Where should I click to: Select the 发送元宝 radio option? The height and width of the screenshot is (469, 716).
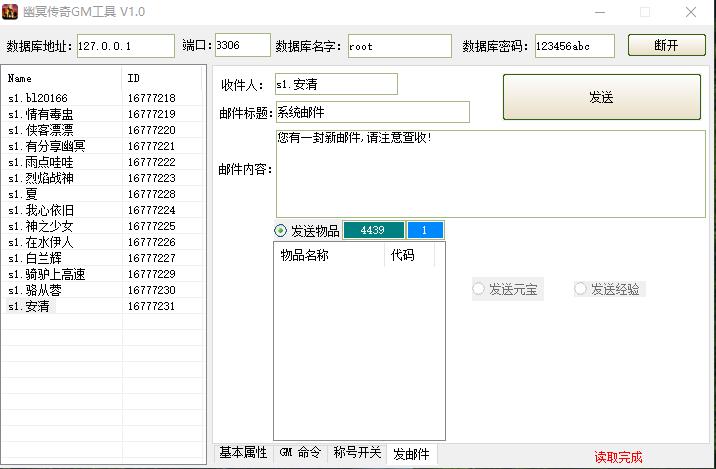(x=479, y=289)
